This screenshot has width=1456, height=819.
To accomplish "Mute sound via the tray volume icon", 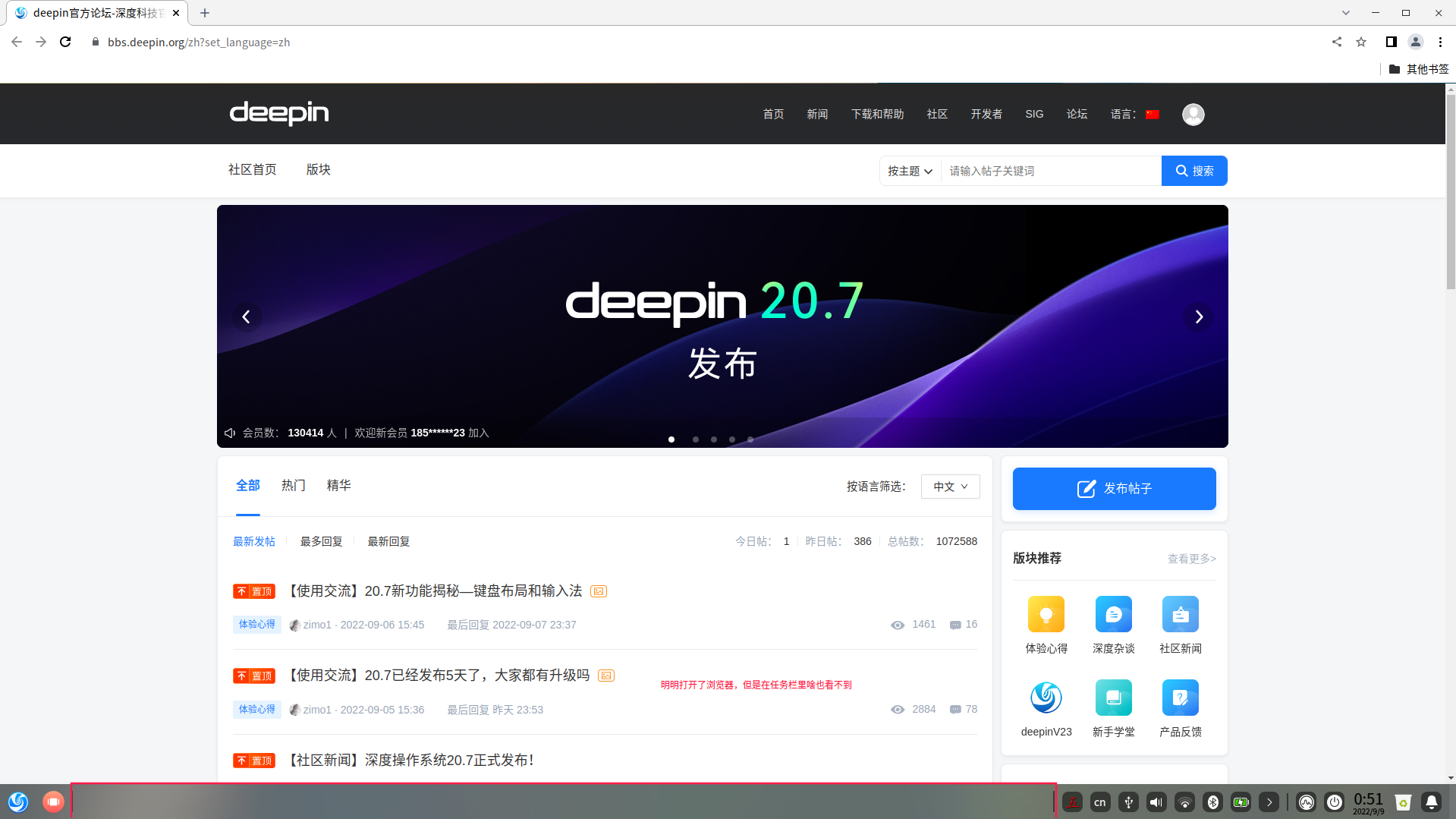I will point(1156,802).
